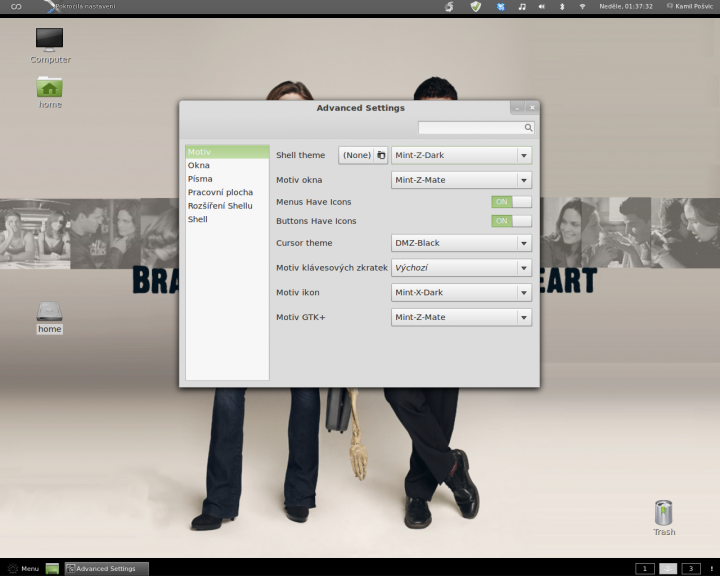Screen dimensions: 720x576
Task: Expand the Motiv klávesových zkratek dropdown
Action: point(461,268)
